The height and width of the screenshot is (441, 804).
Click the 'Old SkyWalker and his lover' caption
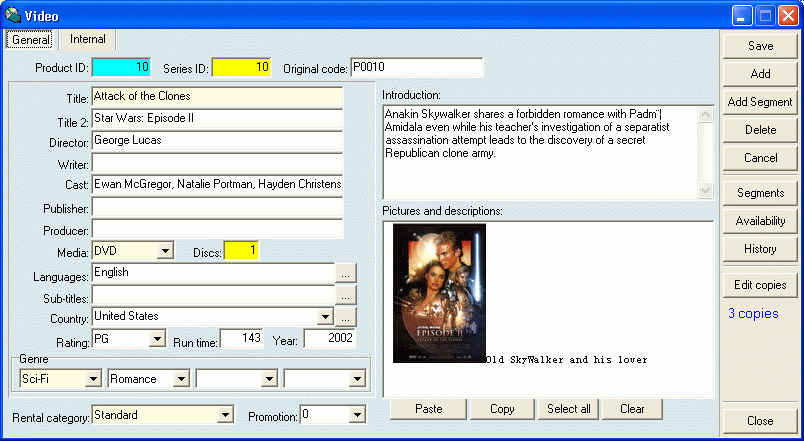567,360
